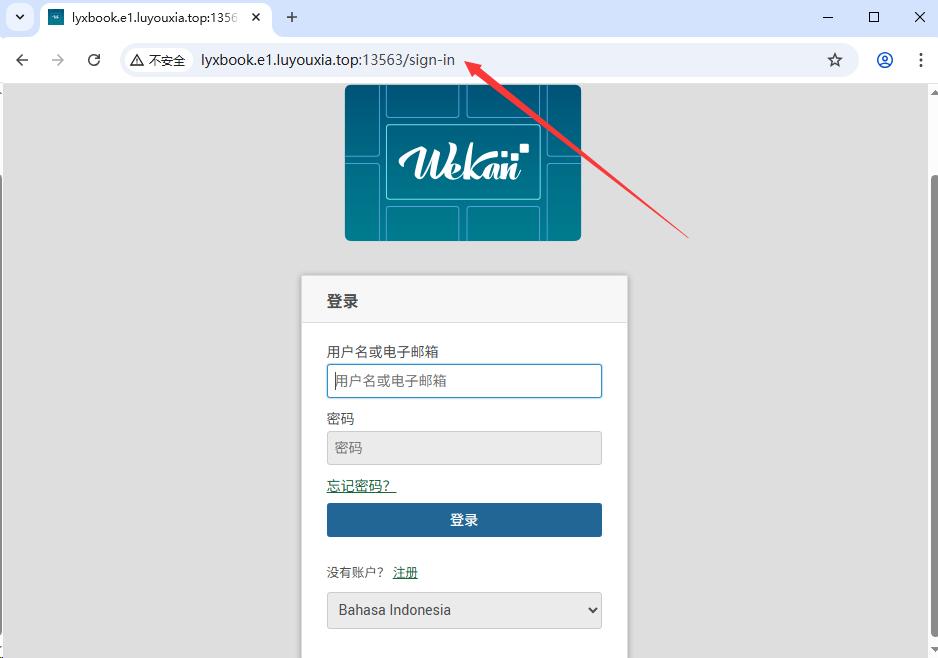Open the tab search dropdown arrow
Viewport: 938px width, 658px height.
click(20, 17)
